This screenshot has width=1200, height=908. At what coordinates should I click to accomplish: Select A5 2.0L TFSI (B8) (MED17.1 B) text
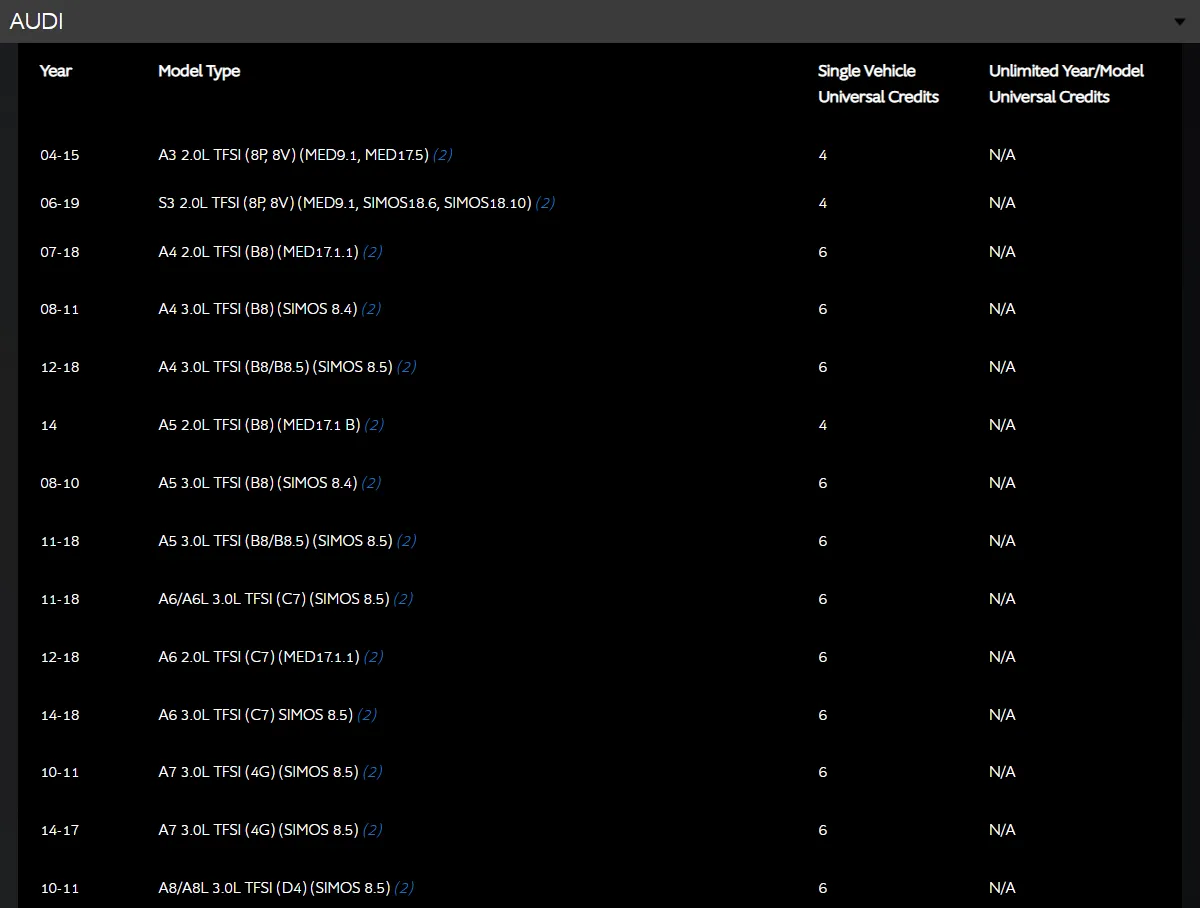[259, 425]
